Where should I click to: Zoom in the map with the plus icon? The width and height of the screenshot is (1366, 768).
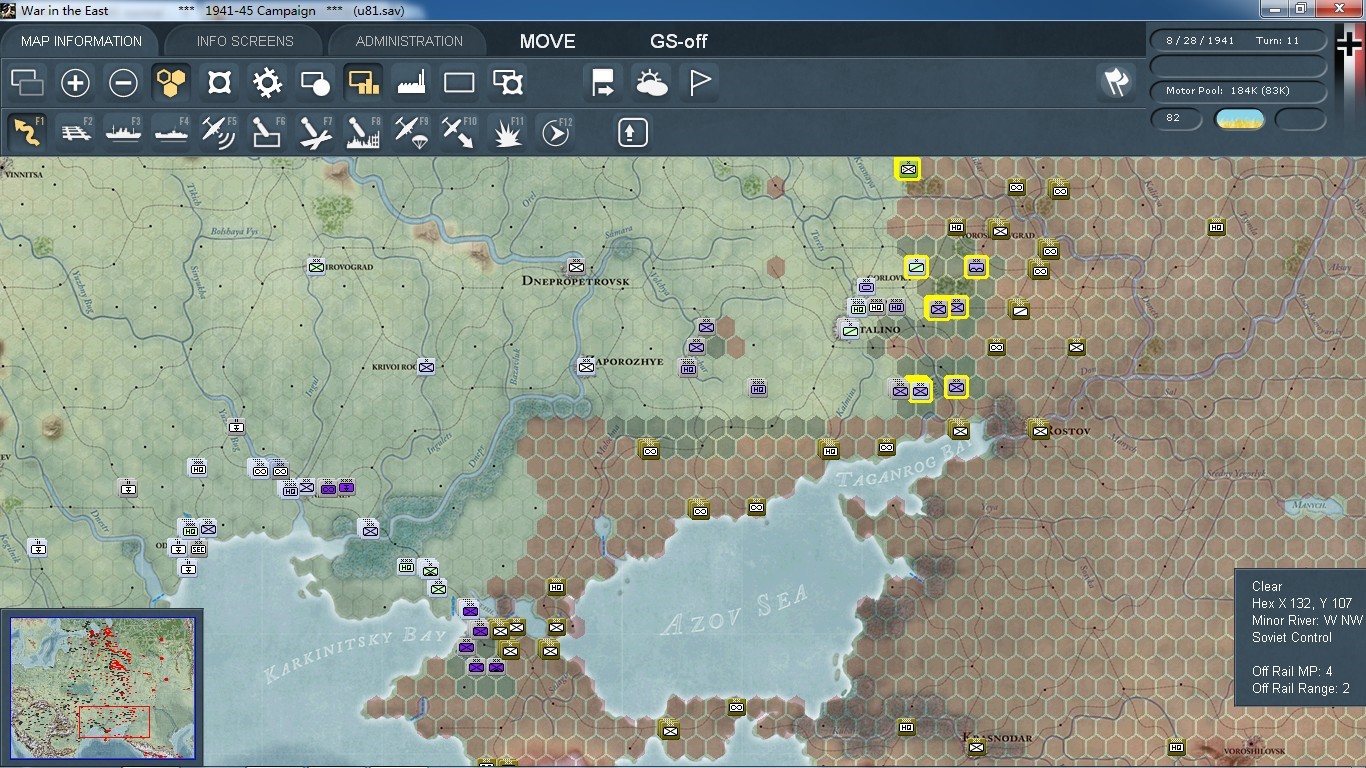[x=75, y=83]
